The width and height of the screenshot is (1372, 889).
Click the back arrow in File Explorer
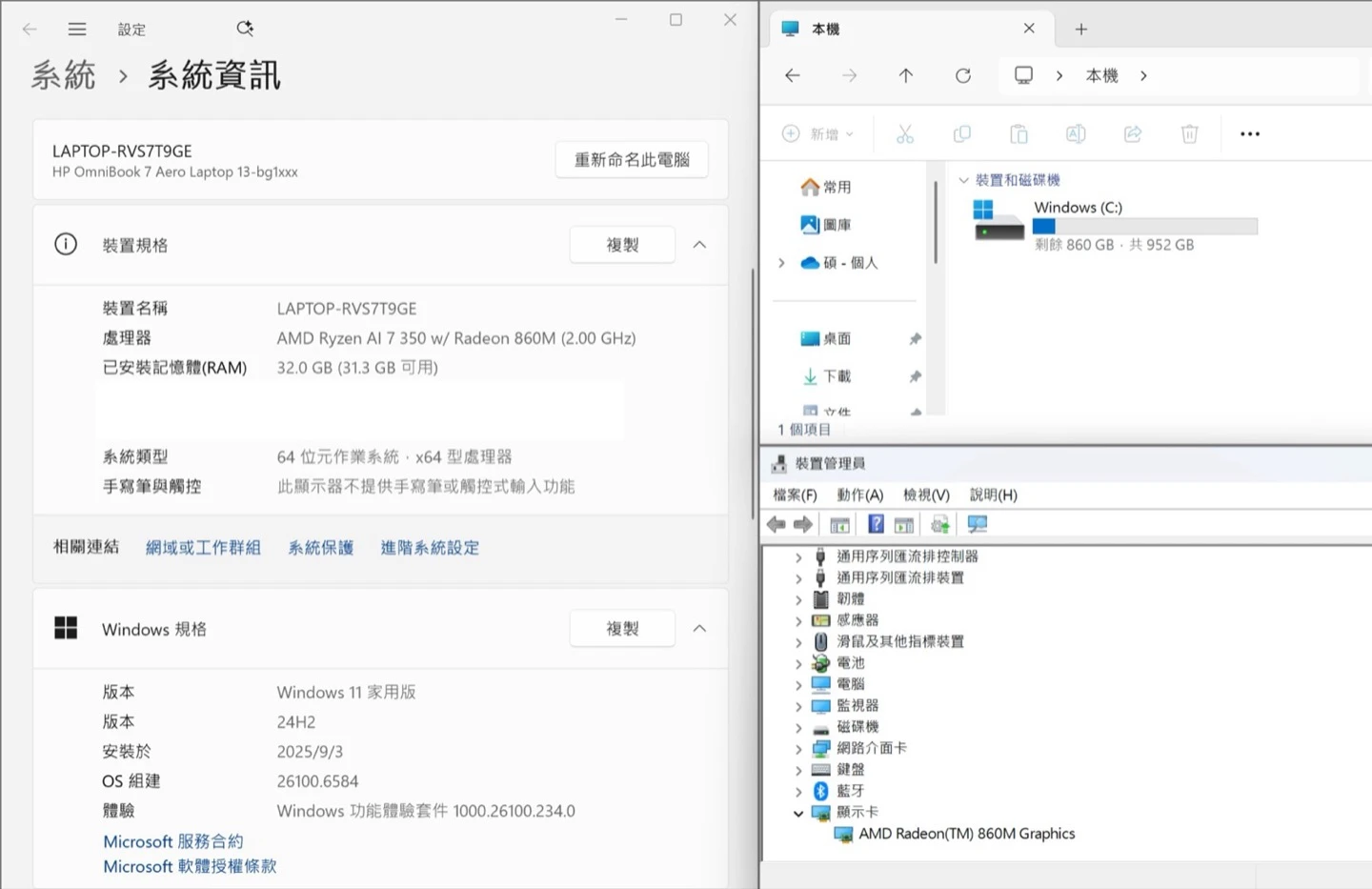point(793,75)
